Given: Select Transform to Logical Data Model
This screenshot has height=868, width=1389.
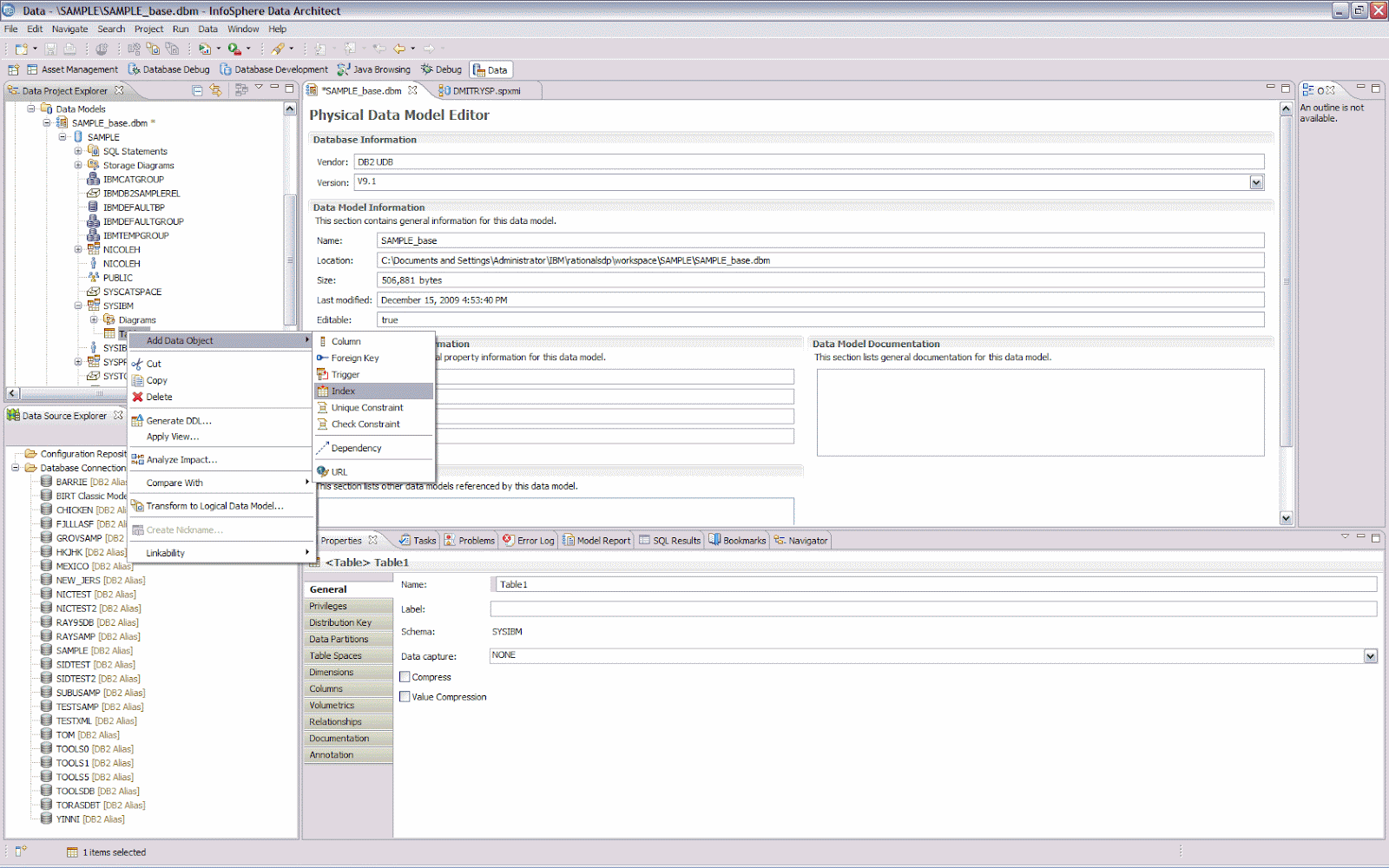Looking at the screenshot, I should (221, 506).
